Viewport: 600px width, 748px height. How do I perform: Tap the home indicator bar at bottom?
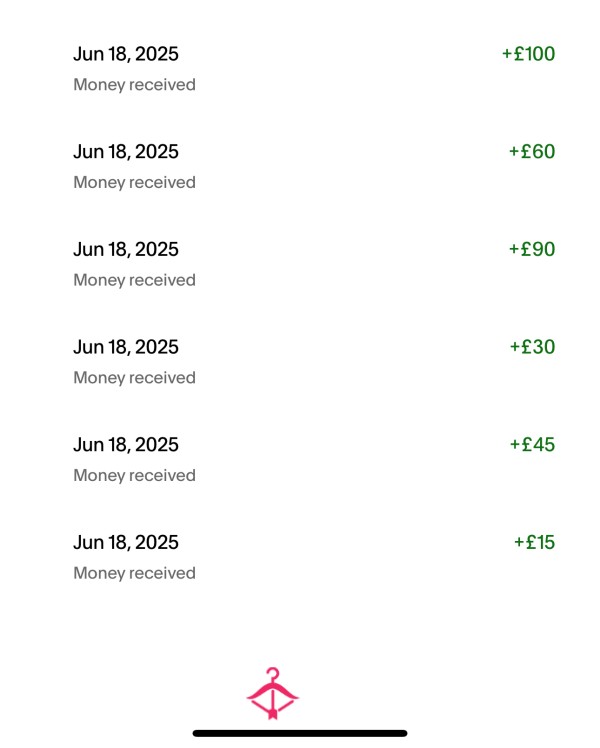click(300, 733)
